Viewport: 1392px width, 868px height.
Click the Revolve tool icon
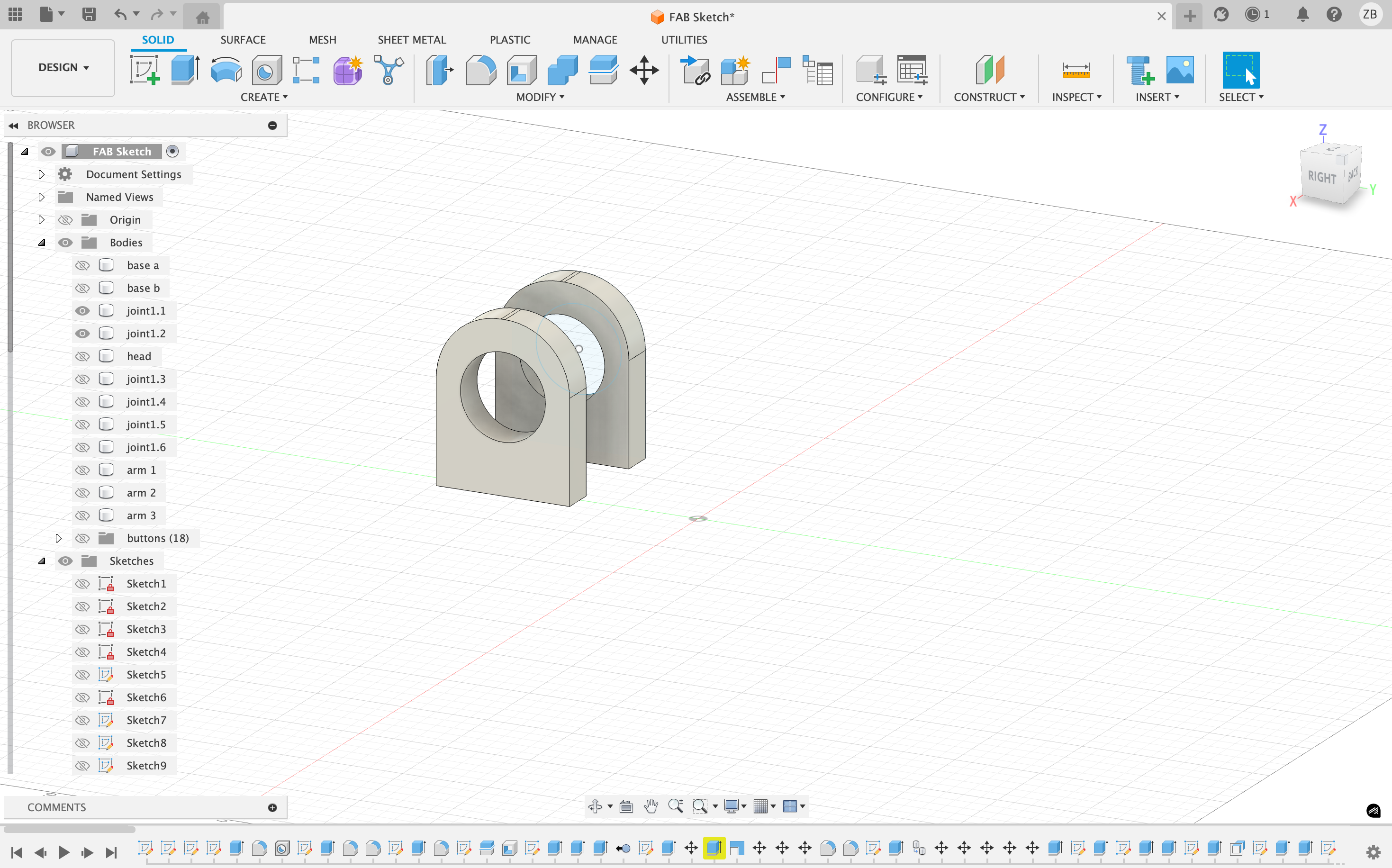point(226,70)
